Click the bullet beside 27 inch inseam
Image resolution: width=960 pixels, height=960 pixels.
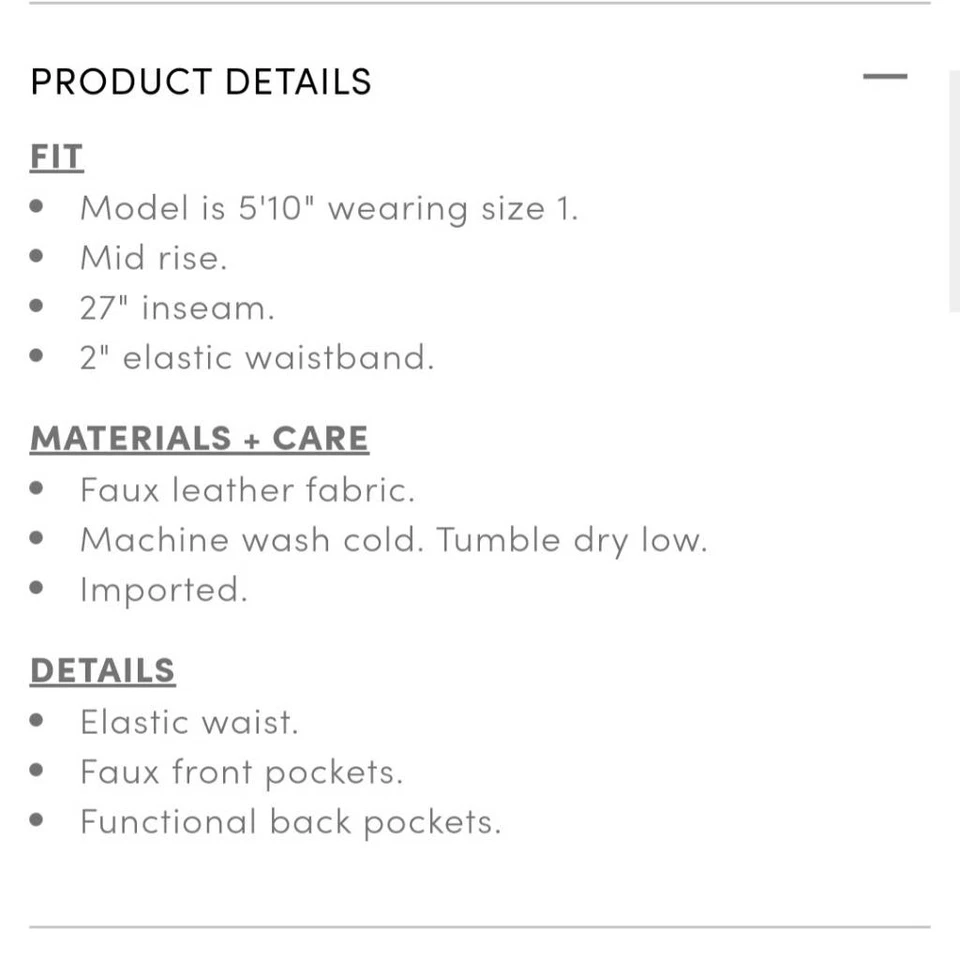tap(38, 305)
